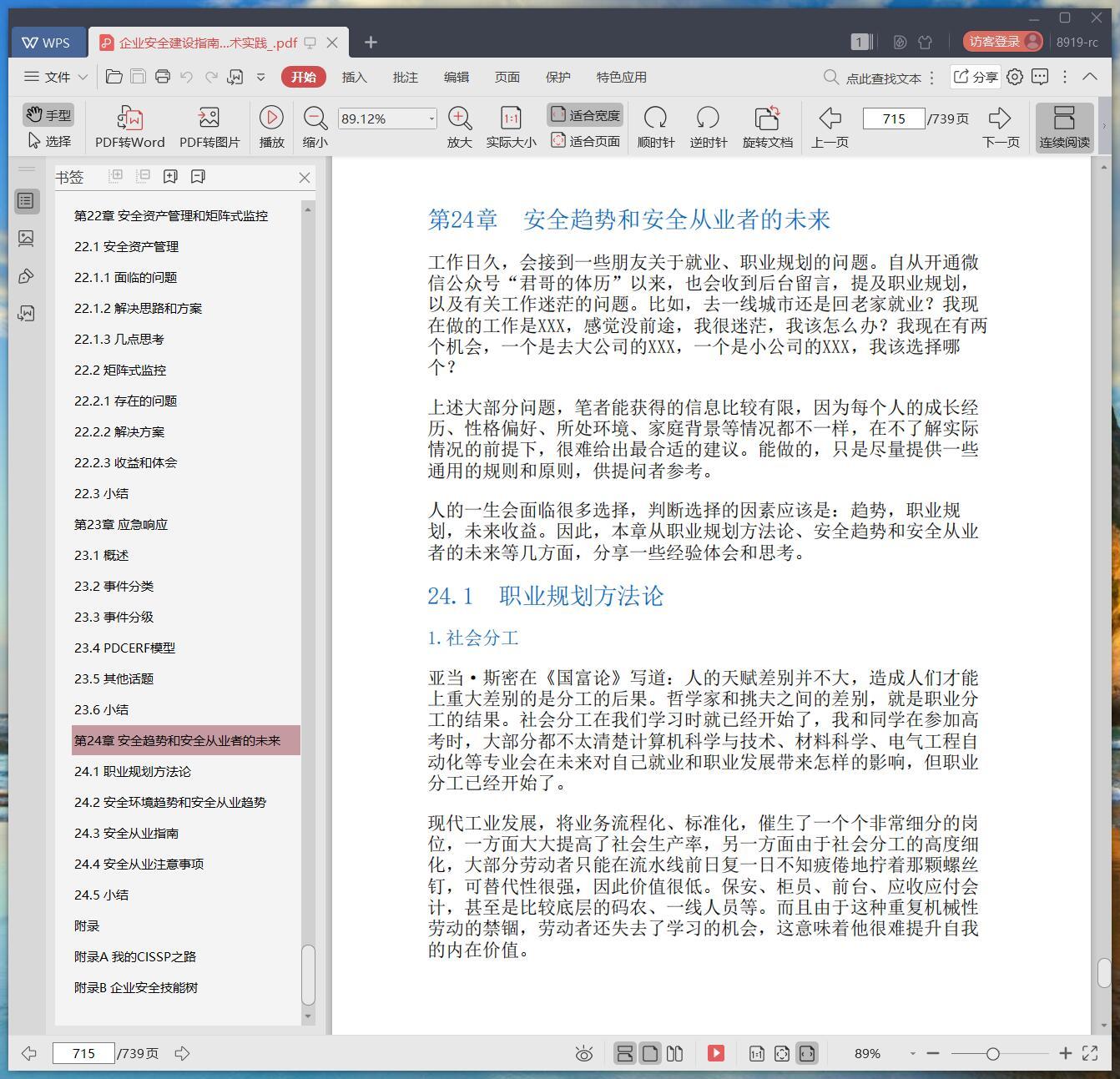Click the status bar page field 715
The height and width of the screenshot is (1079, 1120).
pyautogui.click(x=83, y=1053)
